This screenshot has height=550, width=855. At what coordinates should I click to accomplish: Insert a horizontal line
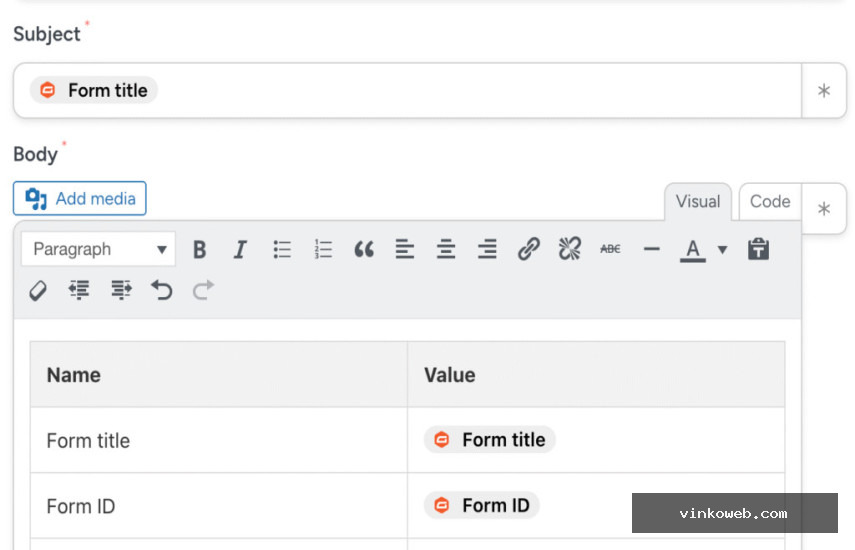click(x=652, y=250)
